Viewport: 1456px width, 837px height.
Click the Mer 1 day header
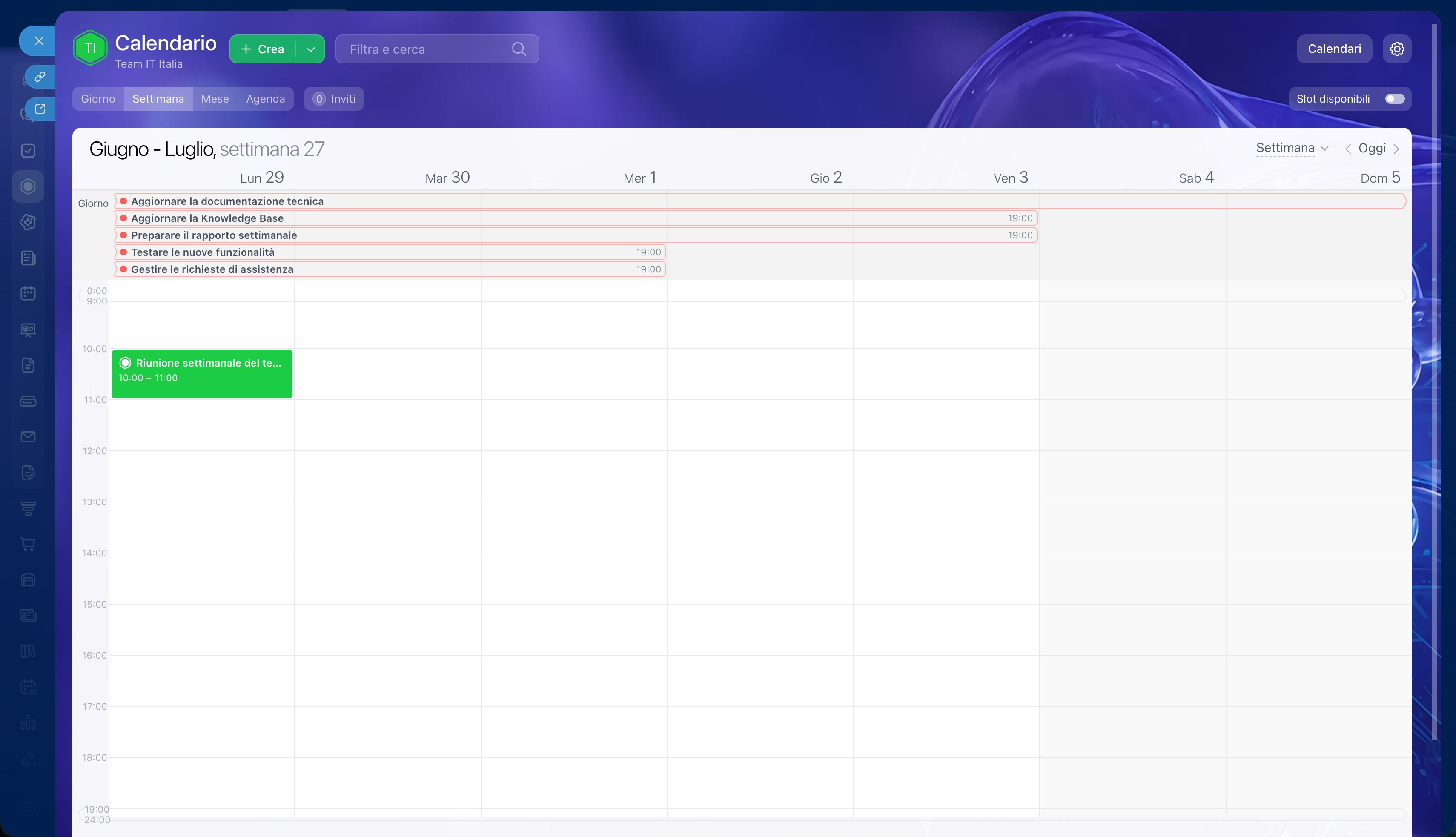(640, 178)
